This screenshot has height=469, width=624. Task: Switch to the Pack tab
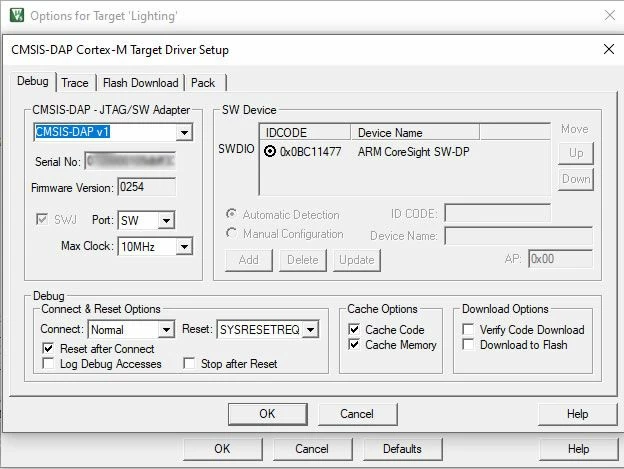click(x=203, y=83)
